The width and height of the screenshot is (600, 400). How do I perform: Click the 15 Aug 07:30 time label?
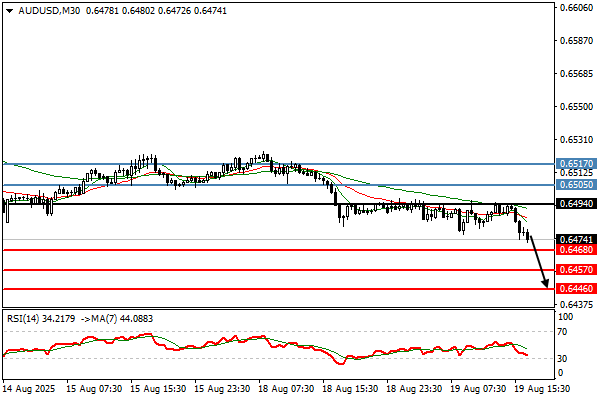[x=94, y=389]
